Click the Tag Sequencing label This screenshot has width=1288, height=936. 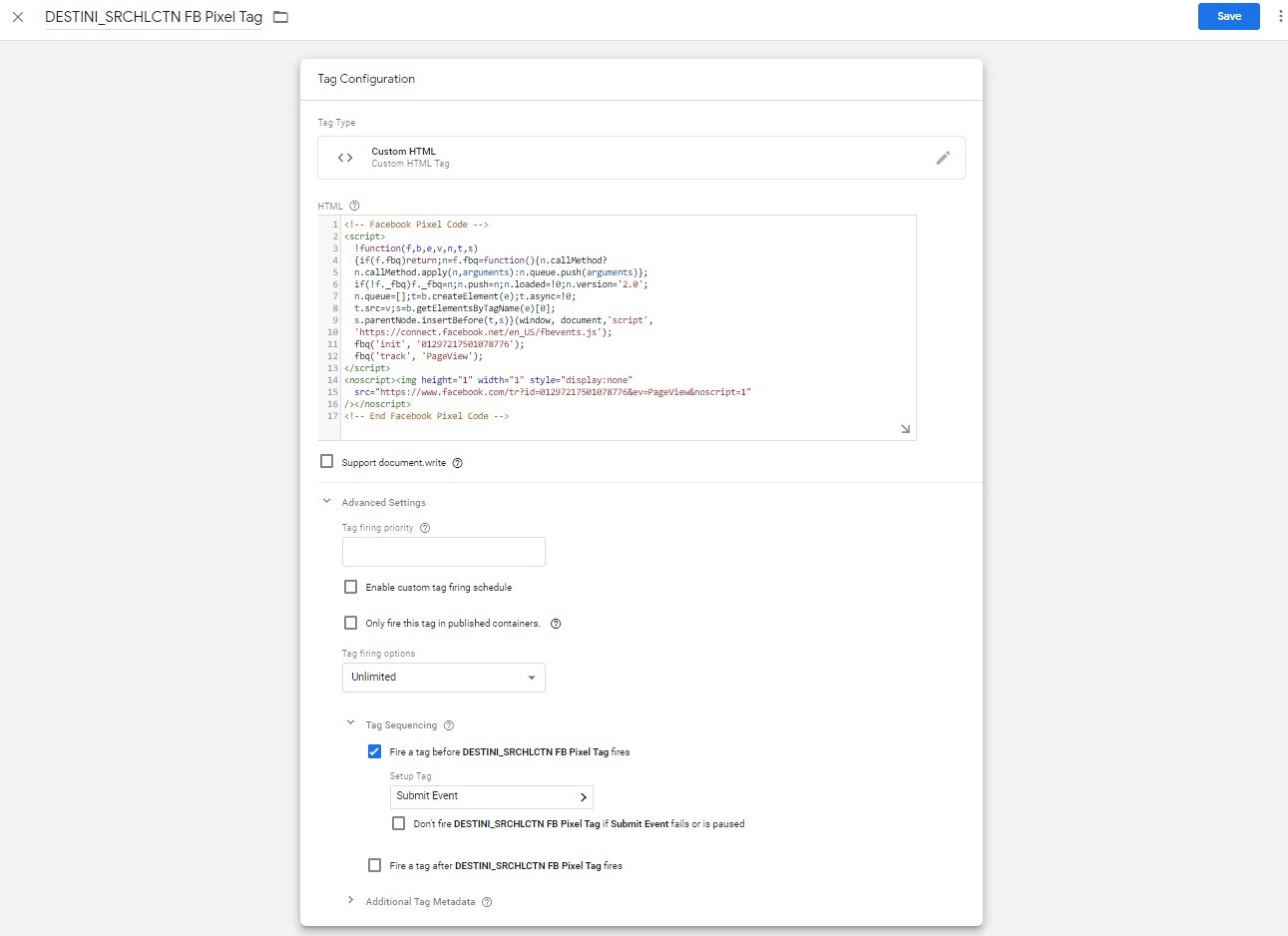pyautogui.click(x=401, y=725)
